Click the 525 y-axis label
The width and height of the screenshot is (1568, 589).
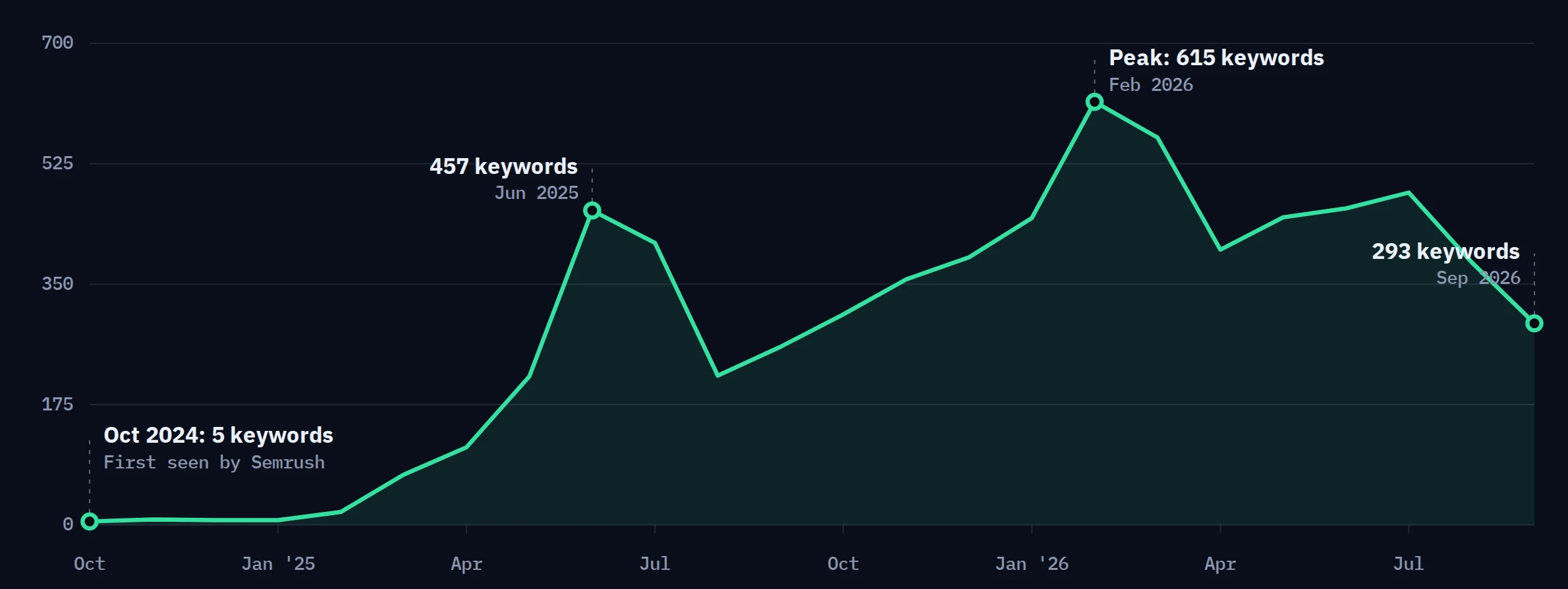coord(57,163)
